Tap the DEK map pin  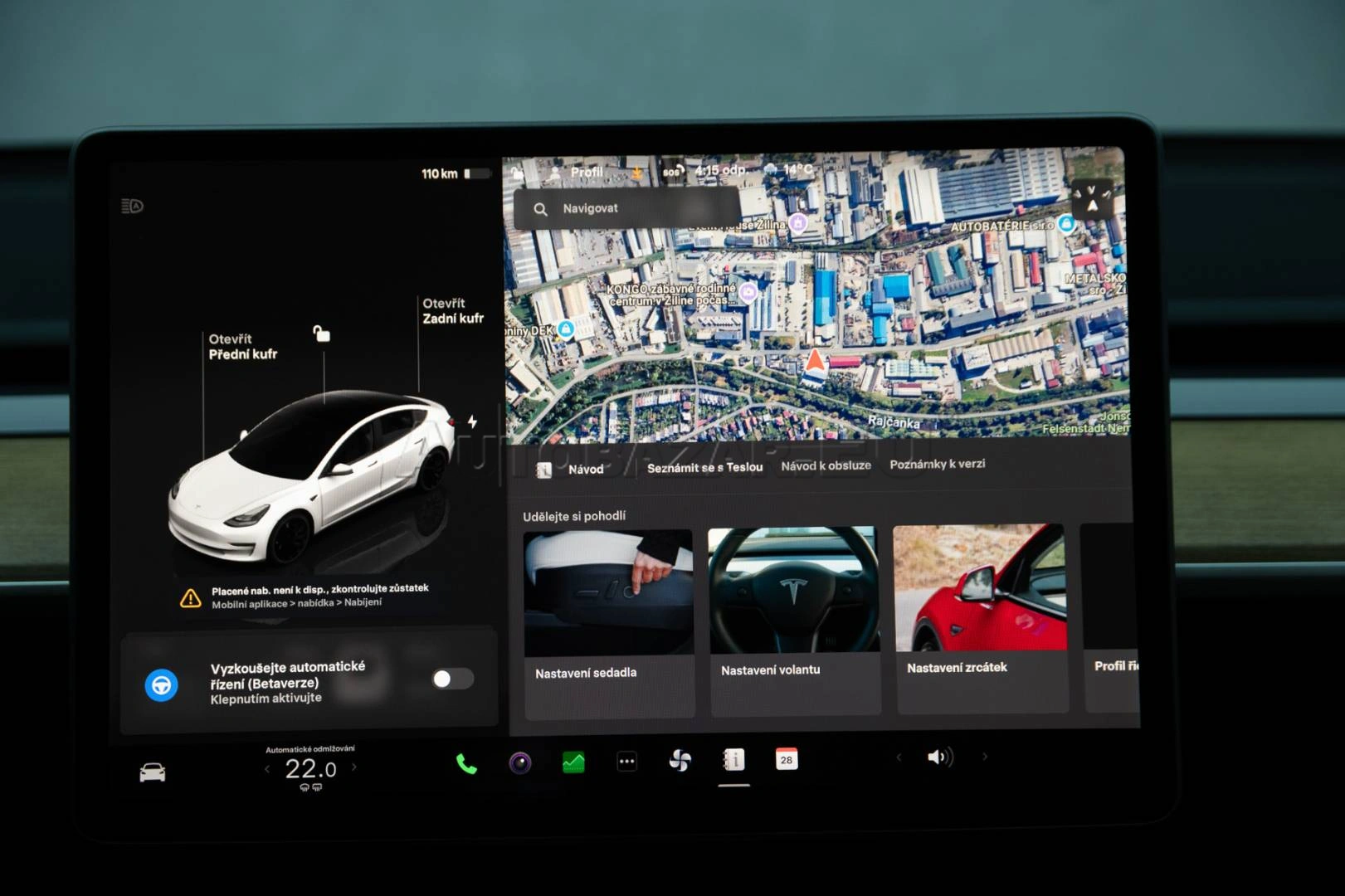point(566,329)
